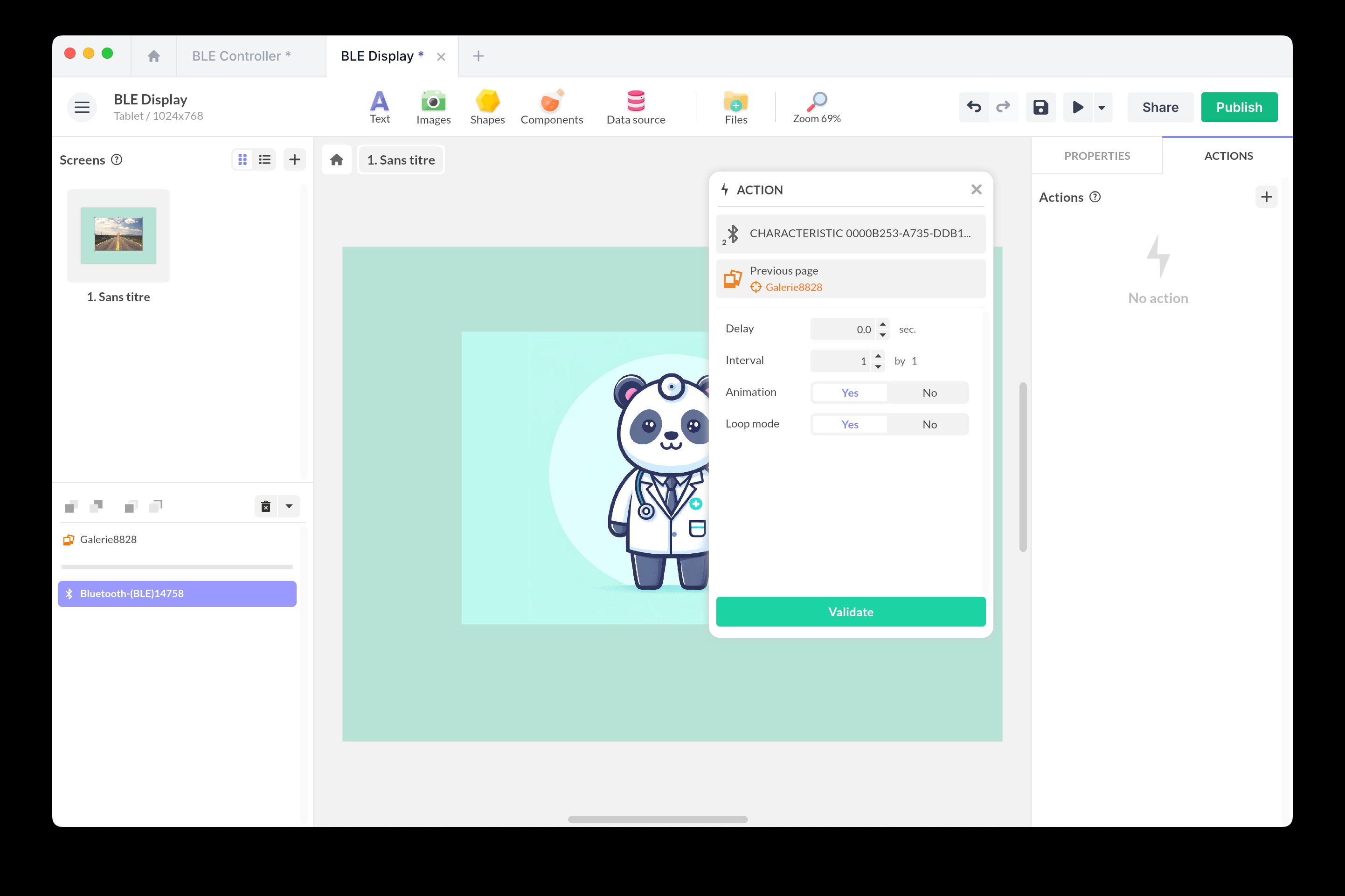Screen dimensions: 1345x896
Task: Click the undo arrow
Action: point(973,107)
